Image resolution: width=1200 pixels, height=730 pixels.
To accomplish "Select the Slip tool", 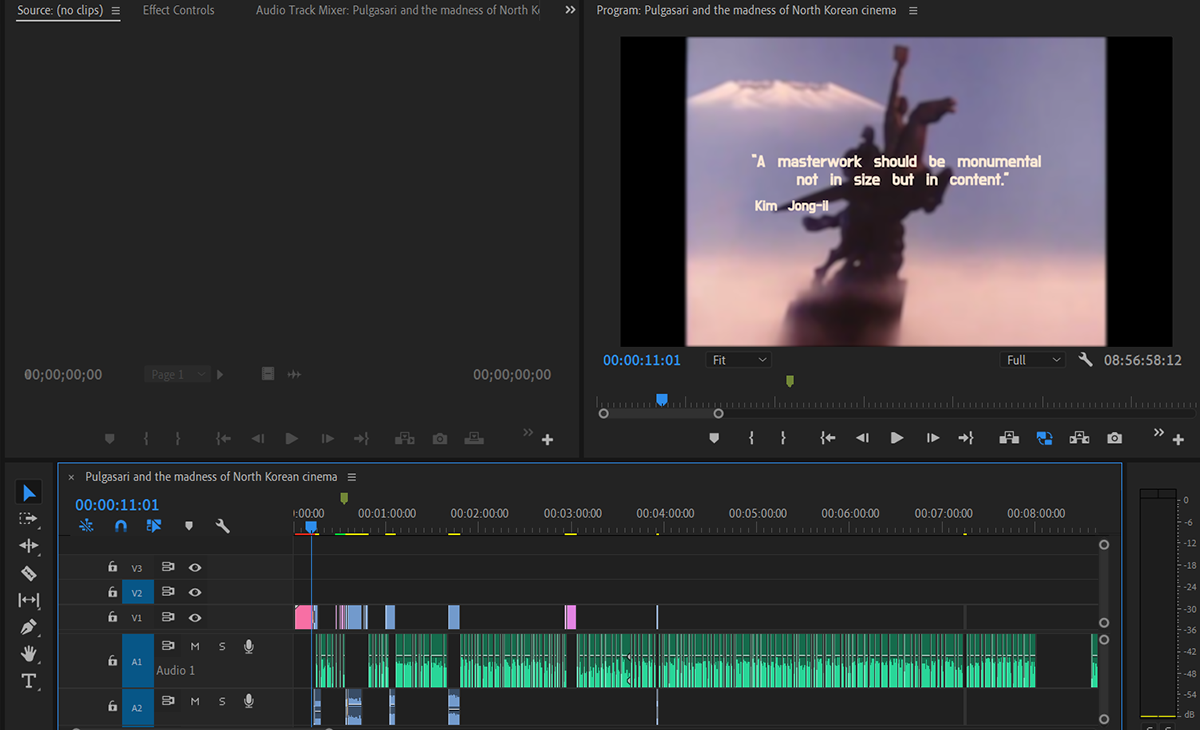I will 29,600.
